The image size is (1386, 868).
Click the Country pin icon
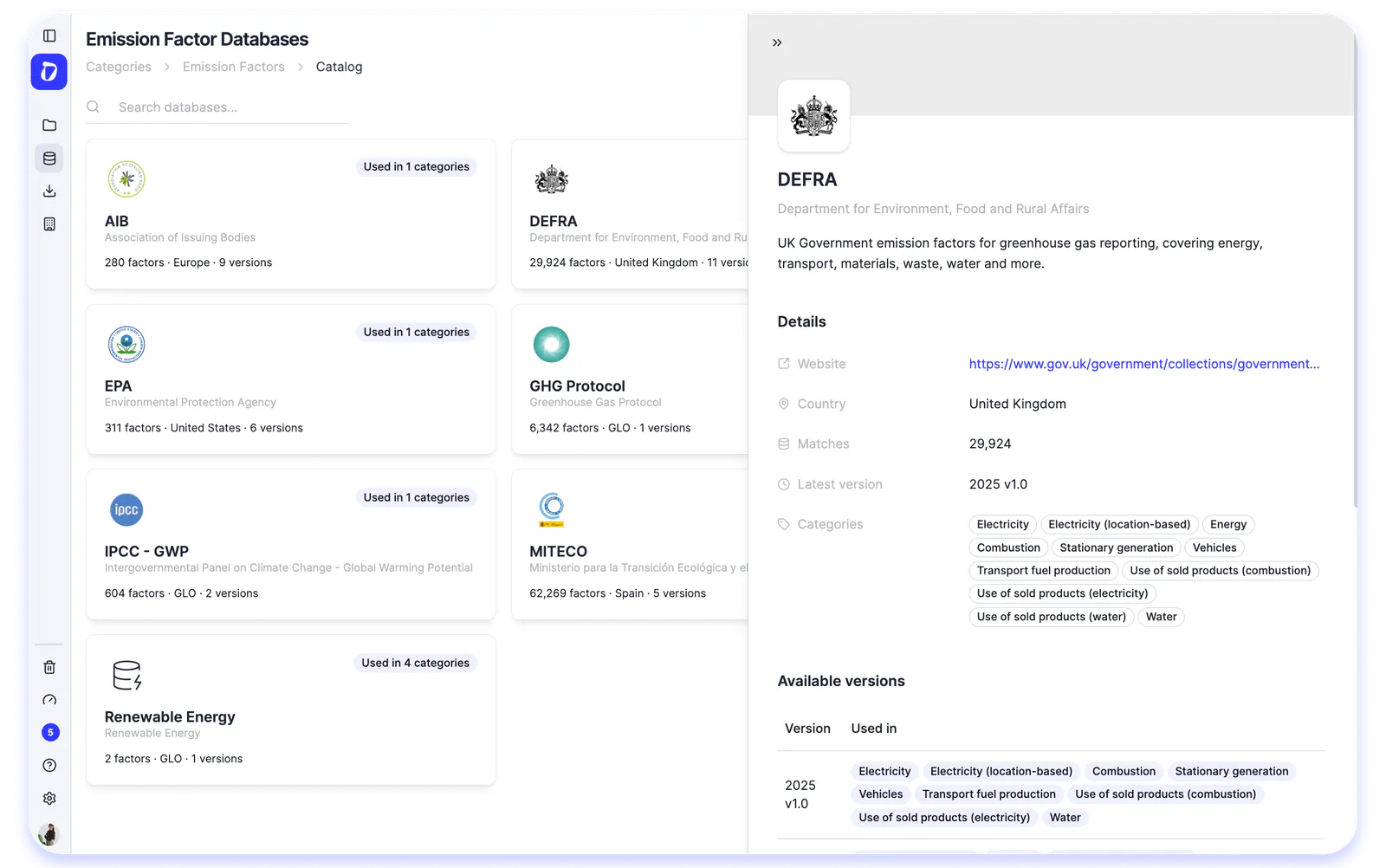click(x=784, y=404)
